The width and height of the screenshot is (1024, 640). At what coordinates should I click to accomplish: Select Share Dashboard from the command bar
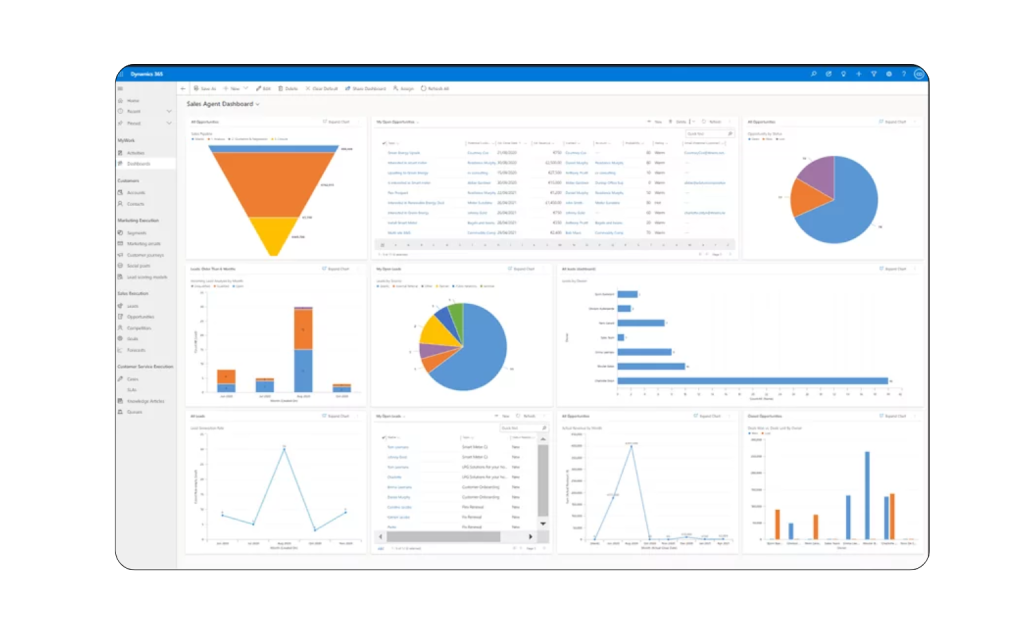point(367,88)
